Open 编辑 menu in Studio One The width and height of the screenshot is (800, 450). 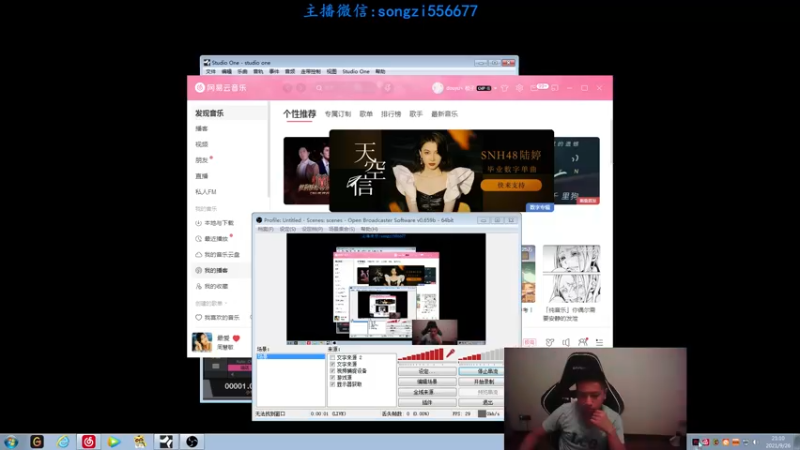(x=227, y=71)
